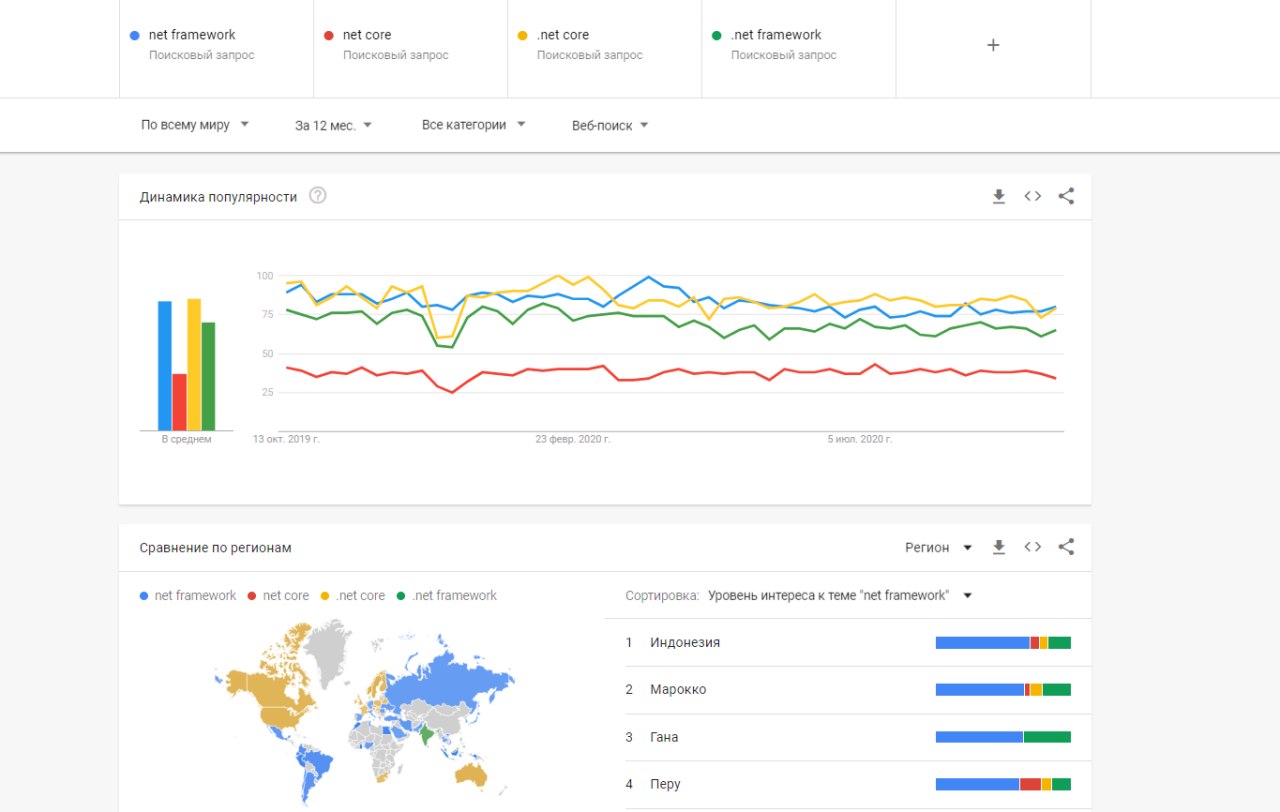Screen dimensions: 1280x812
Task: Select Перу row in region list
Action: click(848, 784)
